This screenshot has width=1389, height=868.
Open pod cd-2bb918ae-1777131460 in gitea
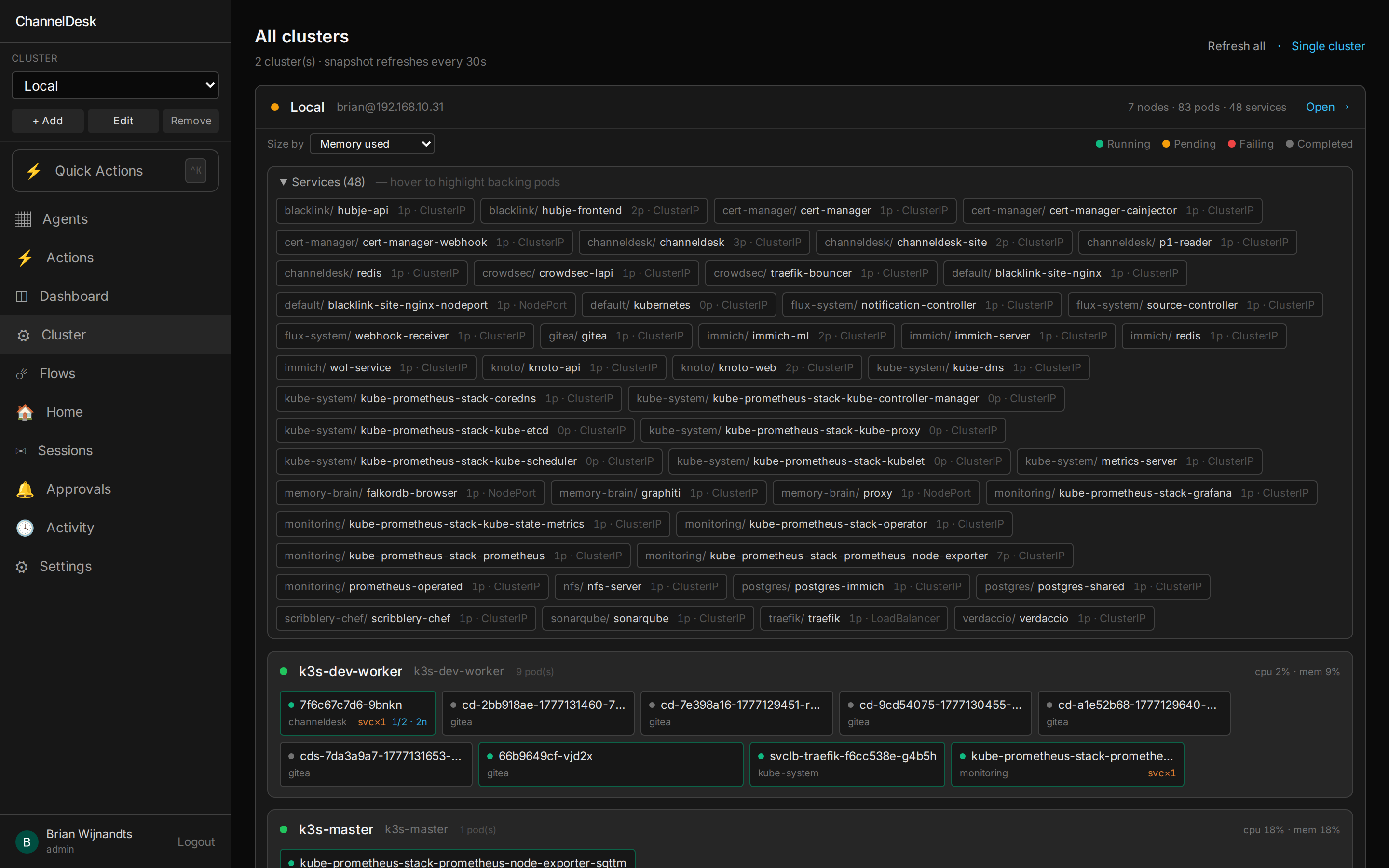pyautogui.click(x=538, y=713)
